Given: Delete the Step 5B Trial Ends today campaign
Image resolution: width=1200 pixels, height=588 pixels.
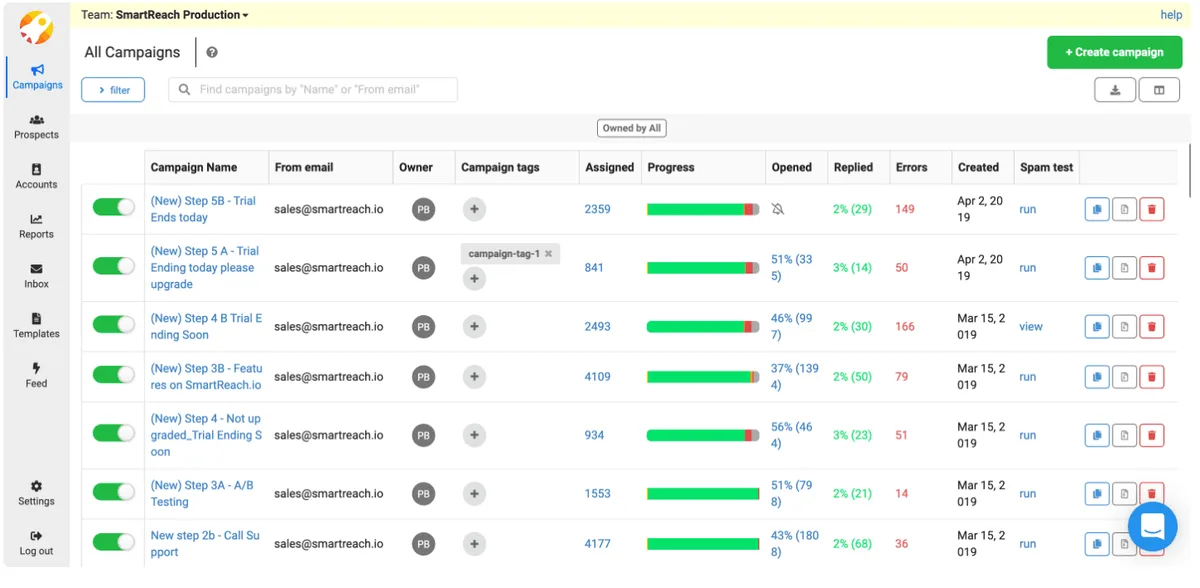Looking at the screenshot, I should 1151,209.
